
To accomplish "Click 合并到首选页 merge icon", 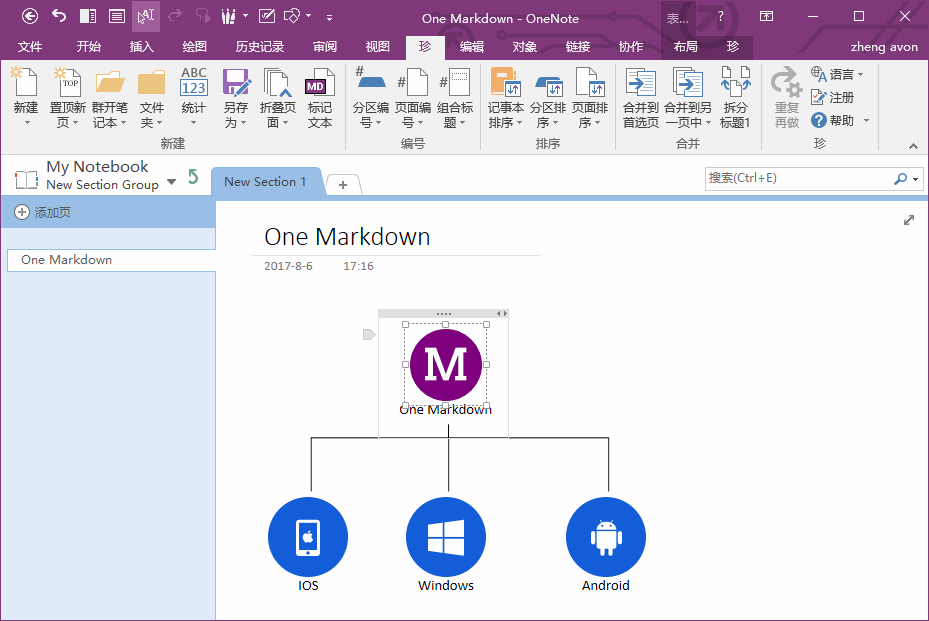I will tap(640, 82).
